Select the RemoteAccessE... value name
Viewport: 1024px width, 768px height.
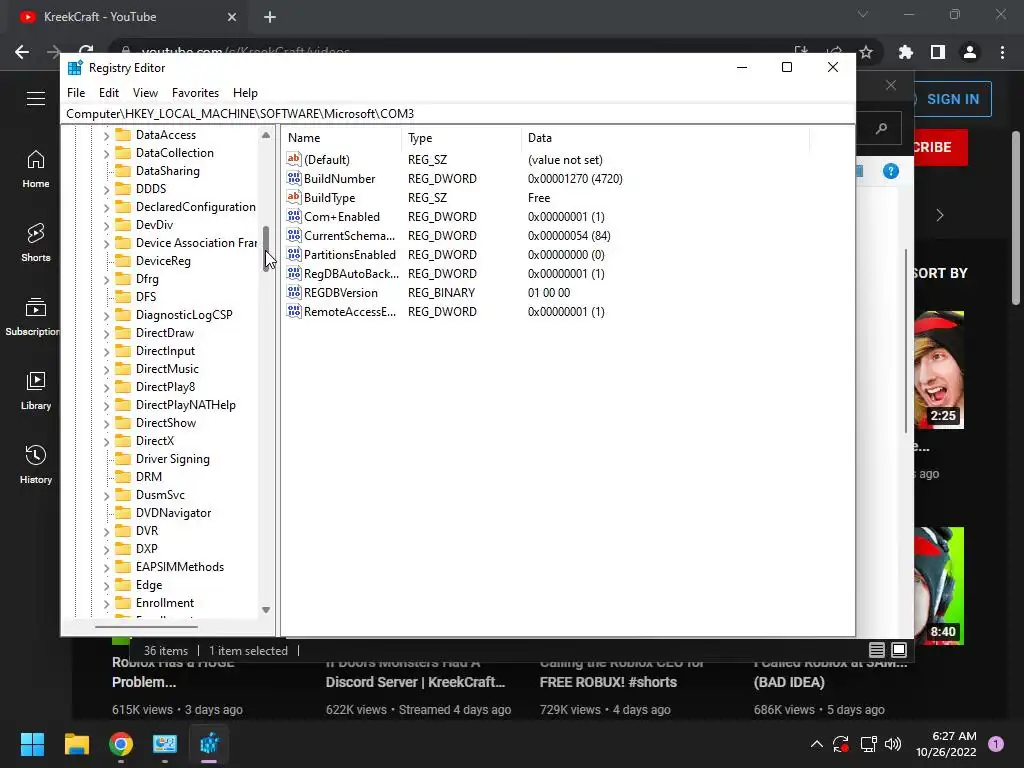(350, 312)
